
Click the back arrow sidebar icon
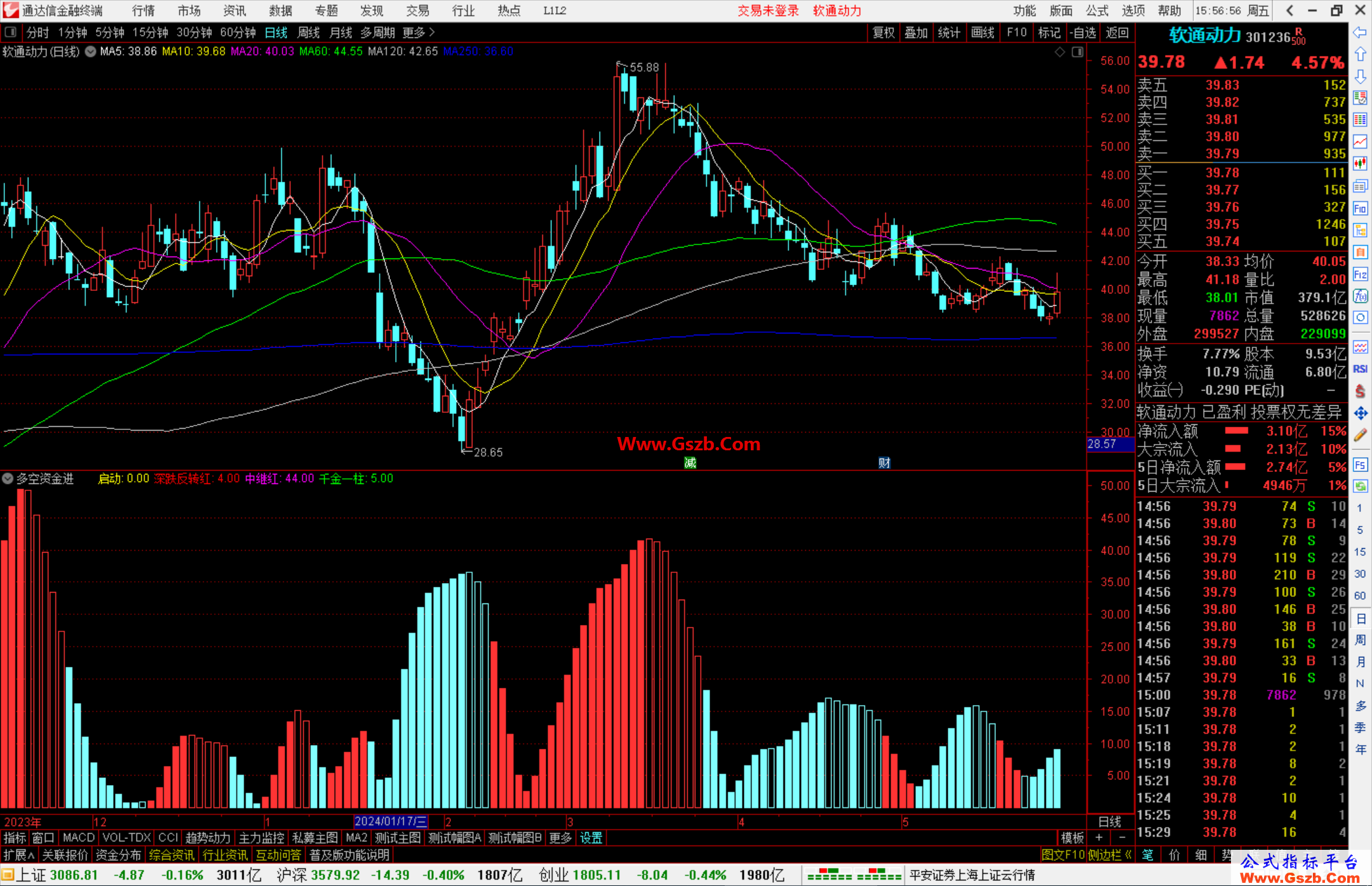1360,32
